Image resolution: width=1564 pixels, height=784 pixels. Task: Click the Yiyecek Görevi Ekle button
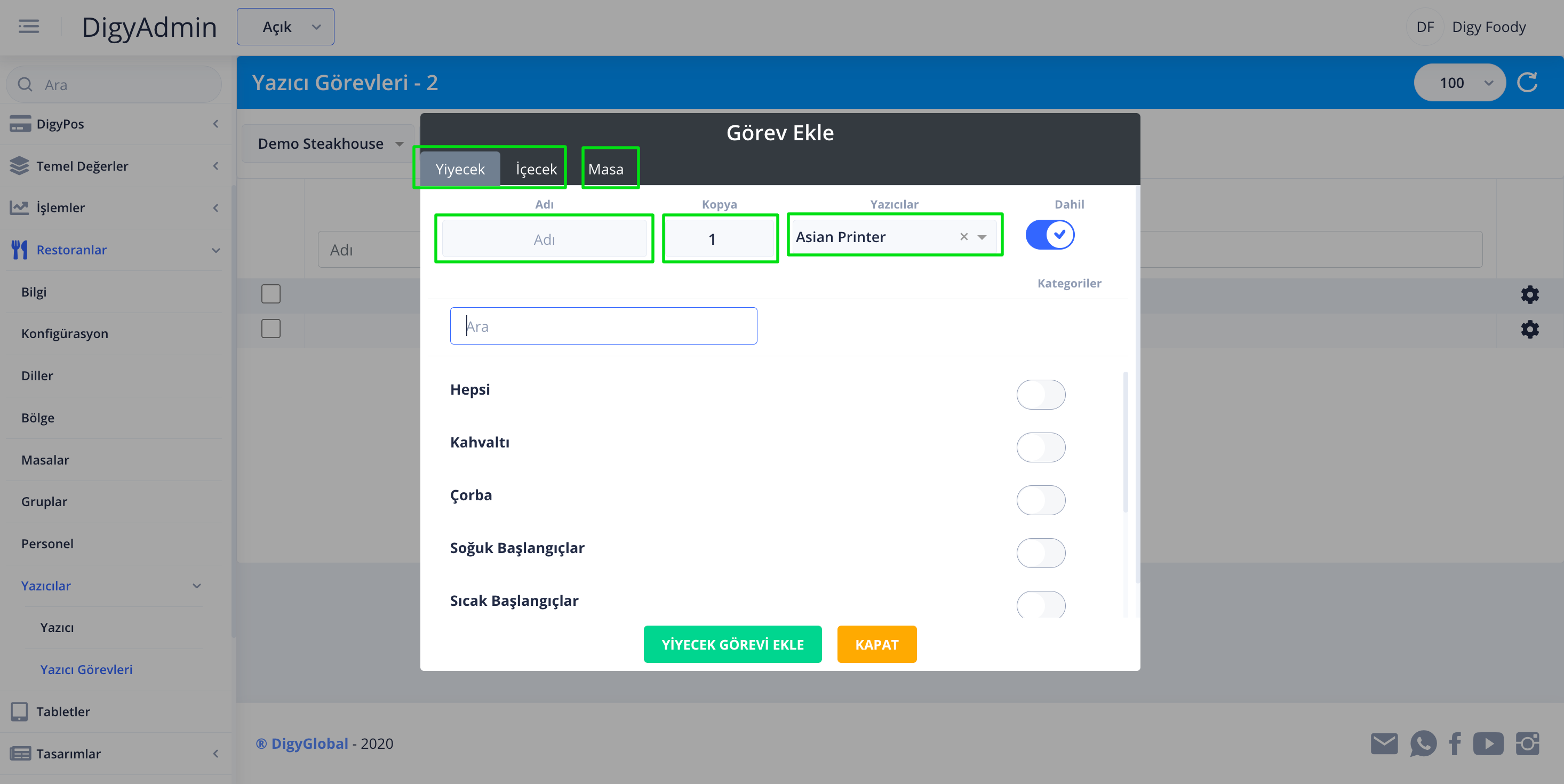pos(732,644)
